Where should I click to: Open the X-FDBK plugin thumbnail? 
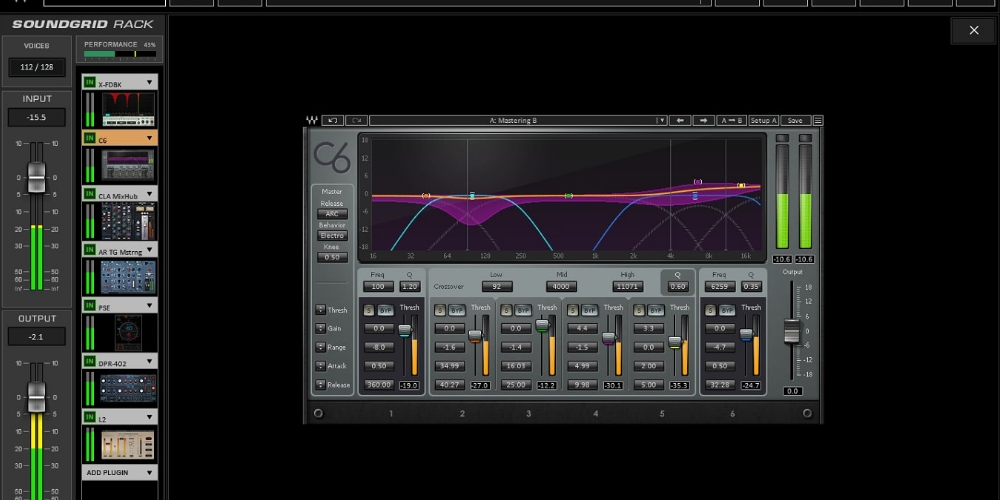(128, 109)
